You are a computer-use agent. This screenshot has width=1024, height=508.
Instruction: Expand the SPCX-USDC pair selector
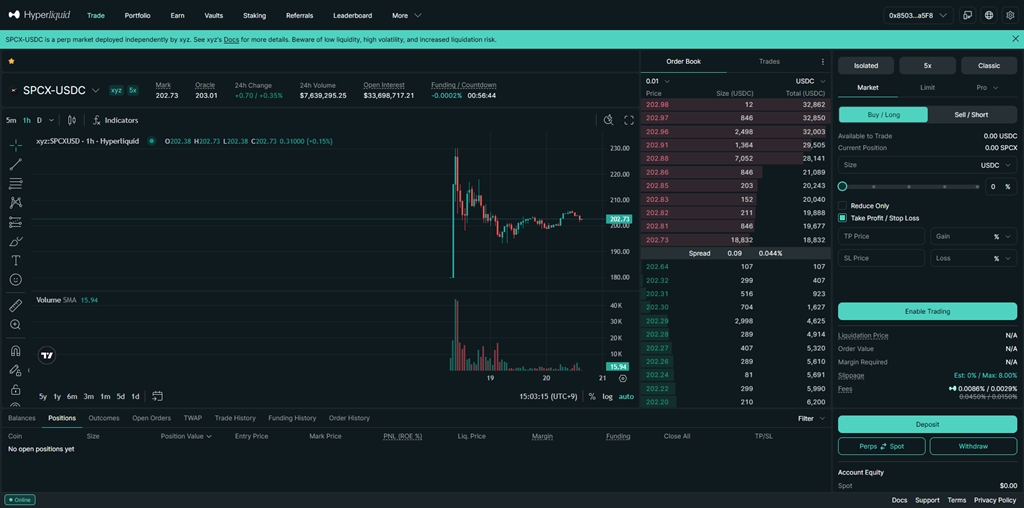pyautogui.click(x=95, y=90)
